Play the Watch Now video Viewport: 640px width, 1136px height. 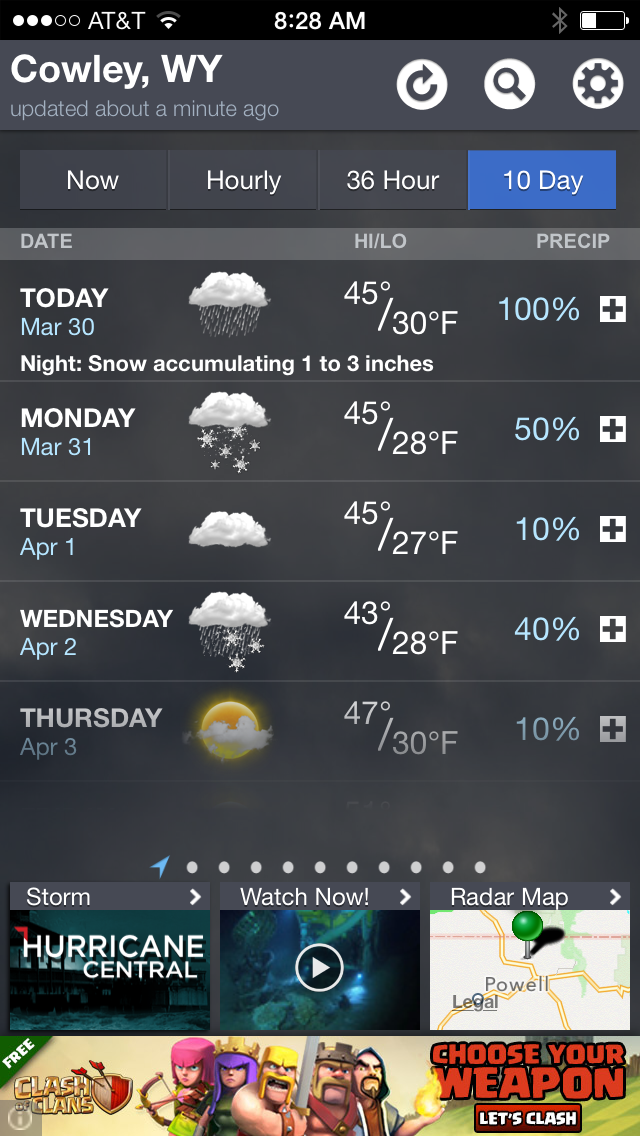320,967
